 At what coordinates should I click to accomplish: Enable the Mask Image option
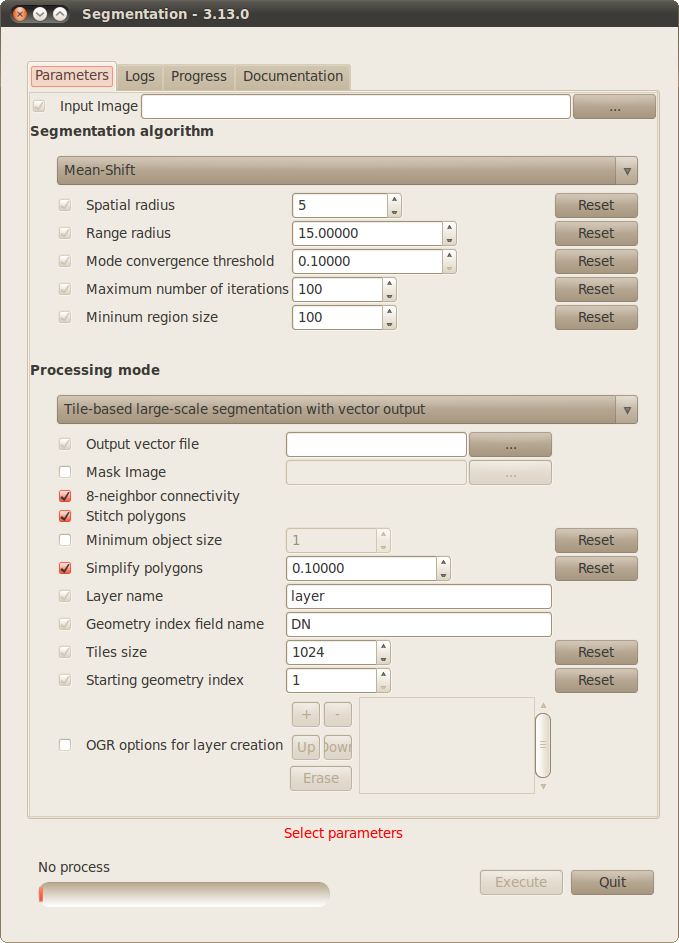pyautogui.click(x=65, y=472)
